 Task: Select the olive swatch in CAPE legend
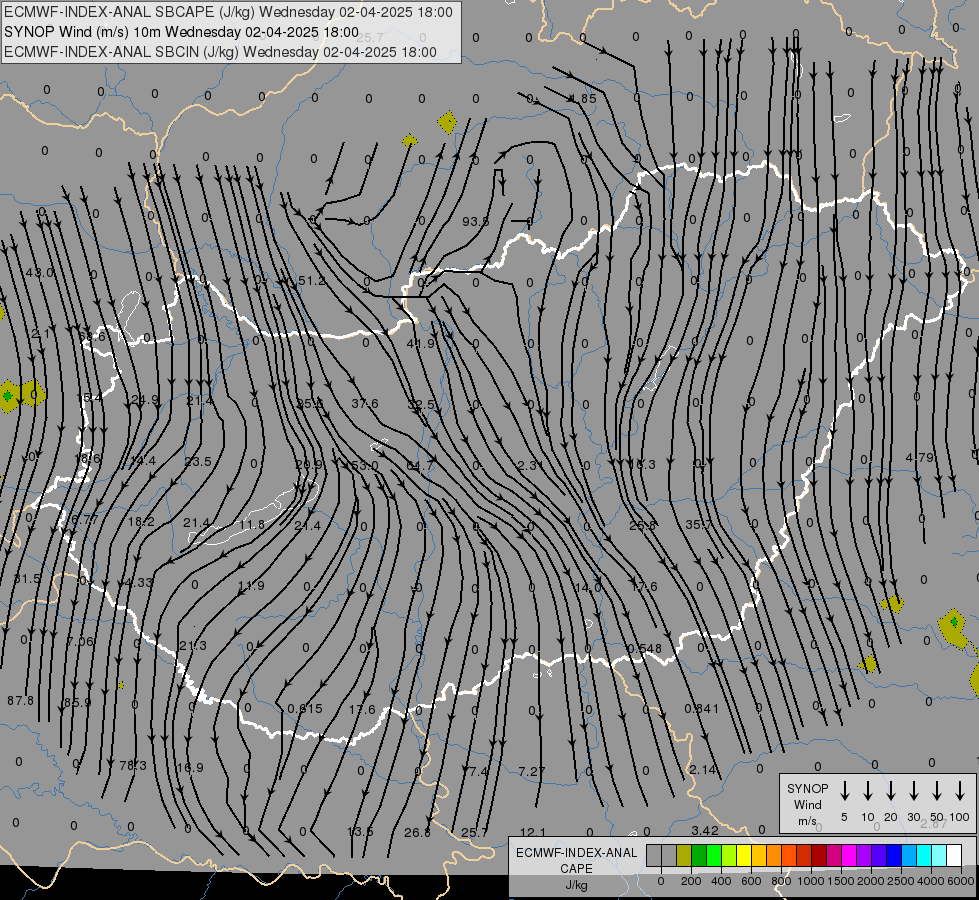point(684,856)
